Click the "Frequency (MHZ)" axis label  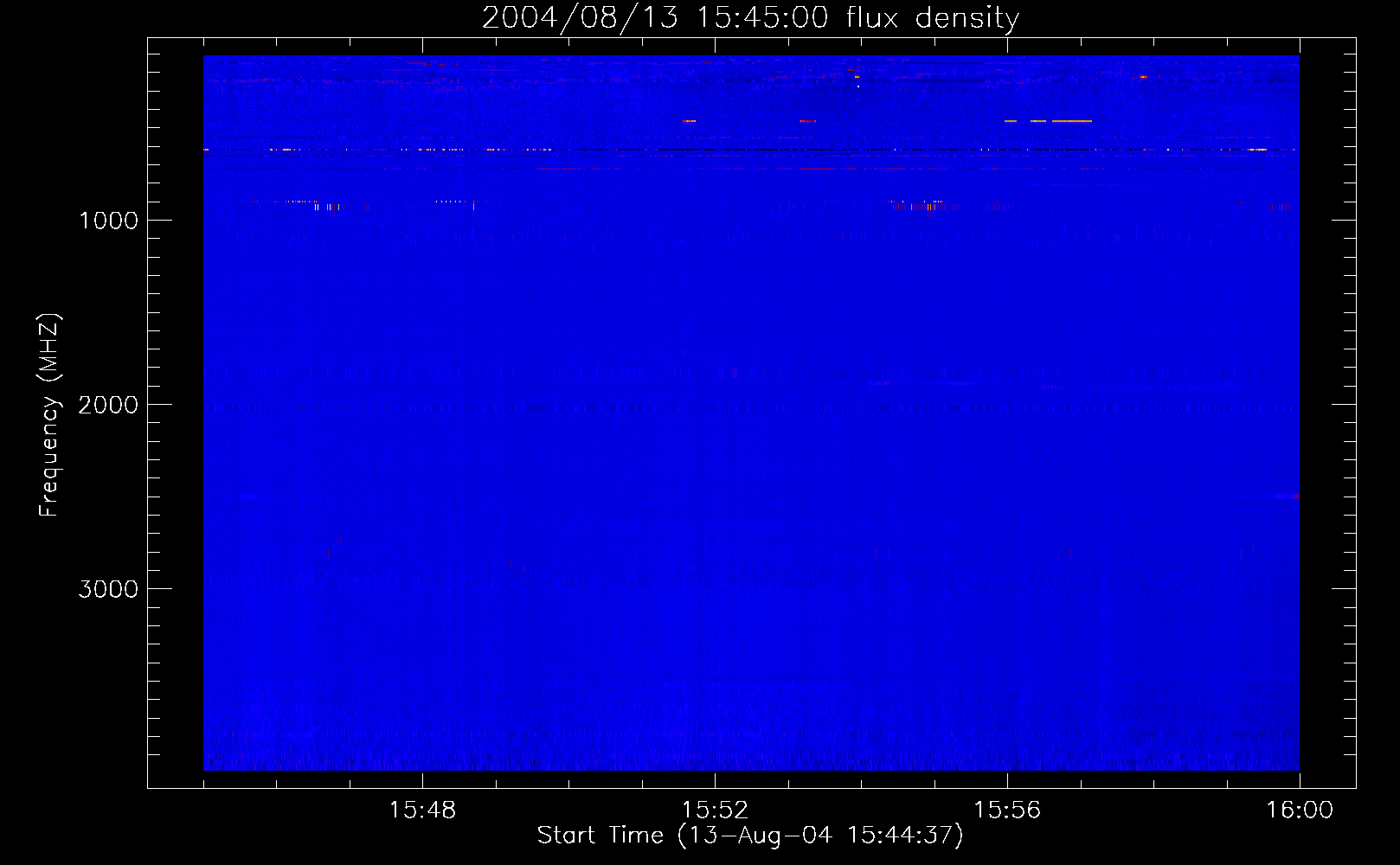(50, 415)
